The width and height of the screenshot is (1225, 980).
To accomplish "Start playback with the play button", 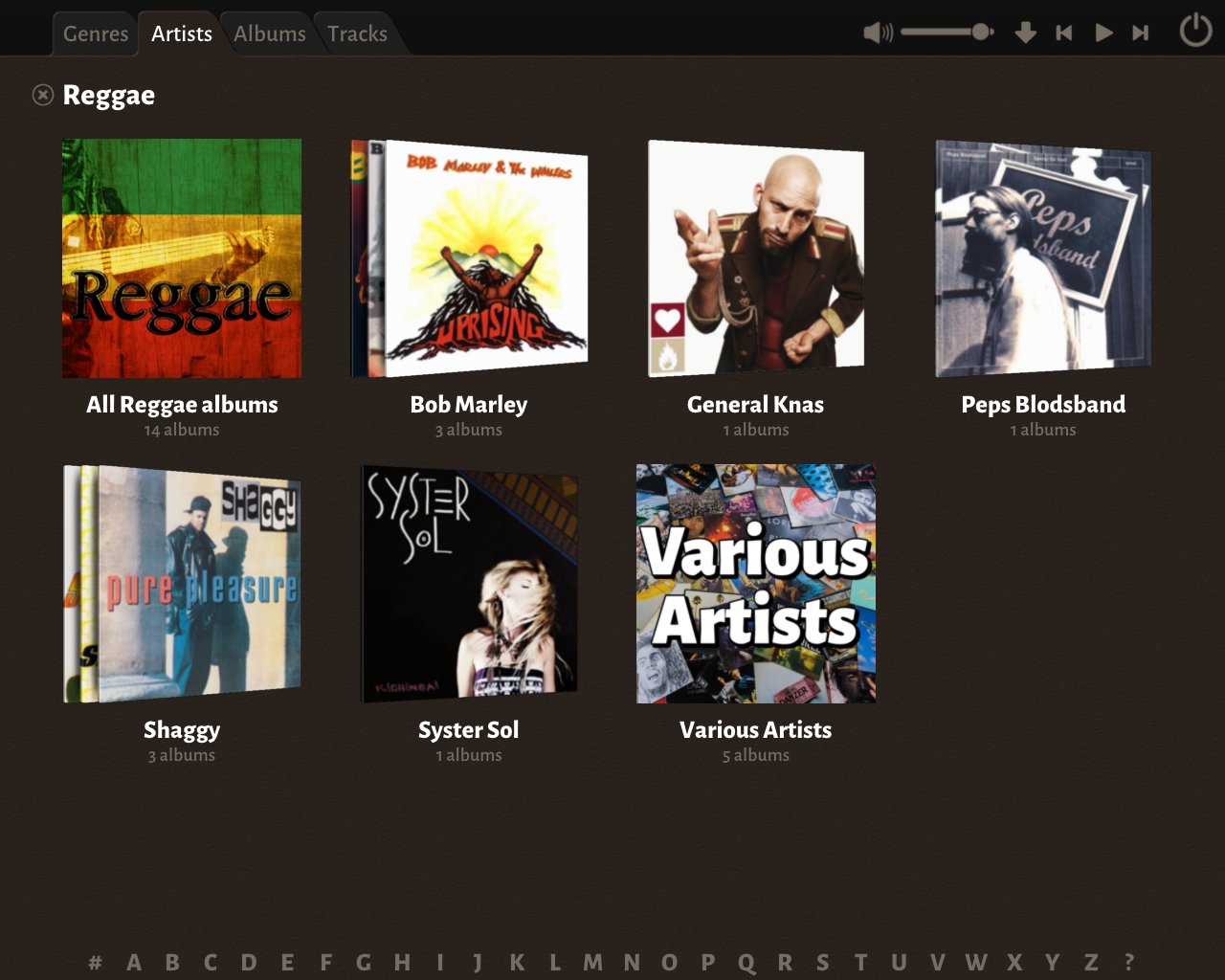I will [x=1103, y=33].
